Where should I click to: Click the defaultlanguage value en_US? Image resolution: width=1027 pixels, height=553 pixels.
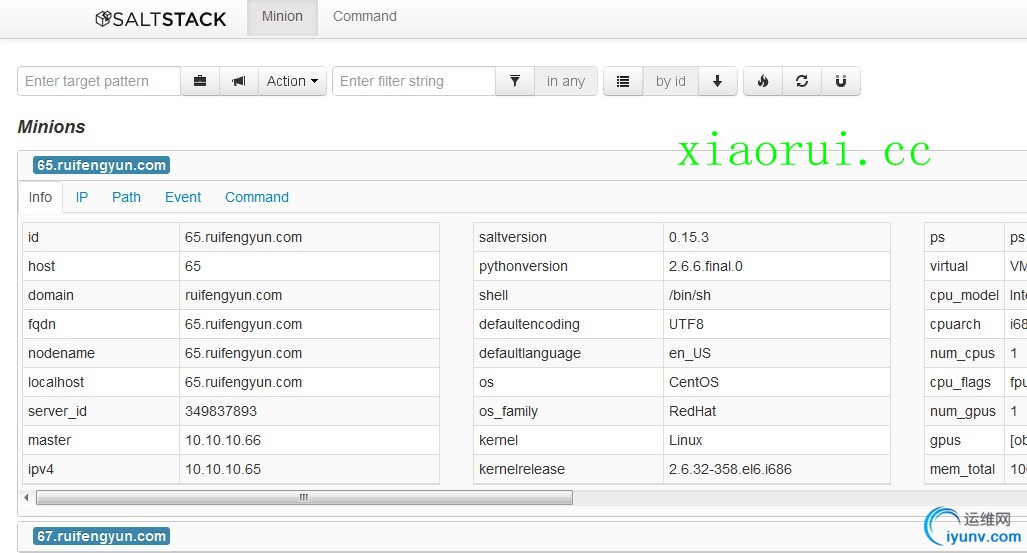point(690,353)
